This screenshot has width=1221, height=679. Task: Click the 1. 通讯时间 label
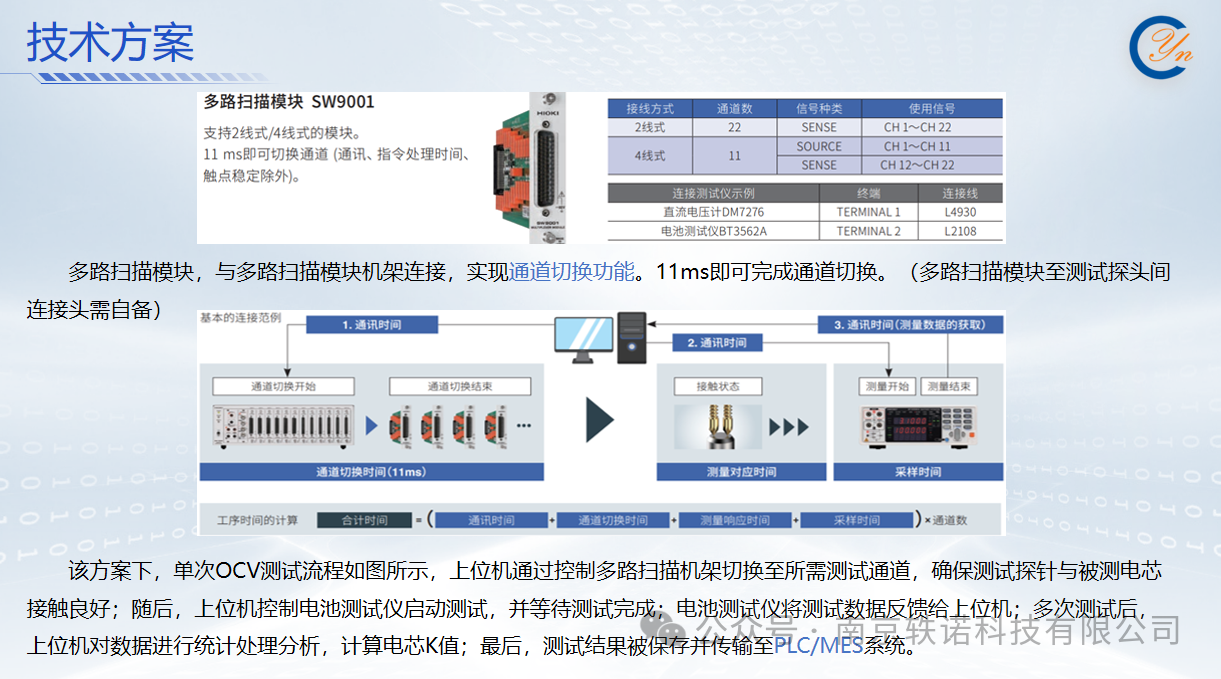click(371, 324)
